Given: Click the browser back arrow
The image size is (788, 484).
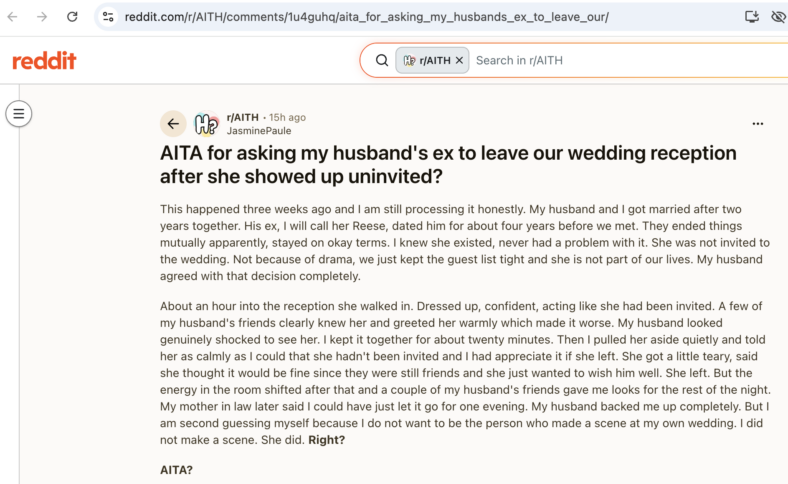Looking at the screenshot, I should click(x=13, y=17).
